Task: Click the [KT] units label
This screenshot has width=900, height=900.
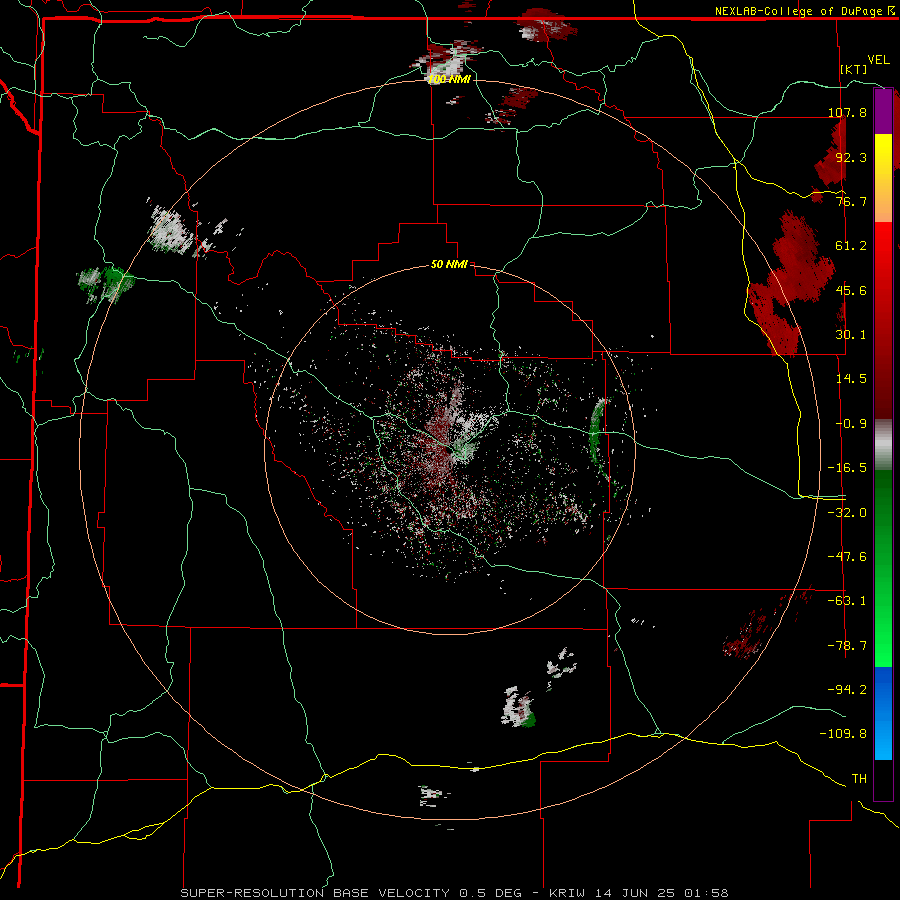Action: coord(854,69)
